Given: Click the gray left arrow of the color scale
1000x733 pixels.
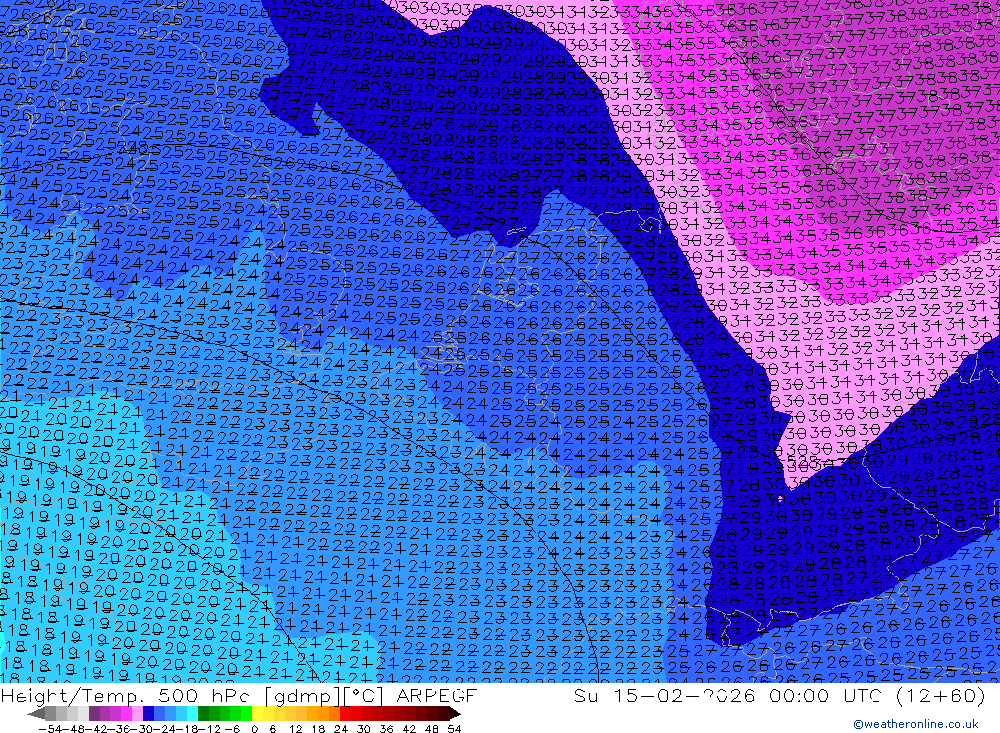Looking at the screenshot, I should 36,713.
